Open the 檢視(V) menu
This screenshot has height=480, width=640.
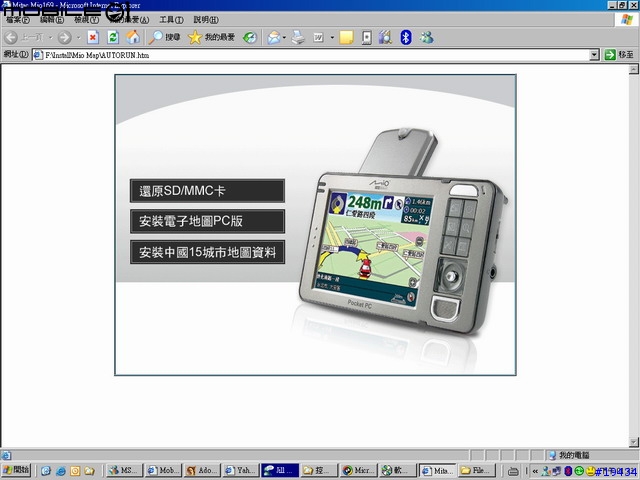pyautogui.click(x=86, y=20)
